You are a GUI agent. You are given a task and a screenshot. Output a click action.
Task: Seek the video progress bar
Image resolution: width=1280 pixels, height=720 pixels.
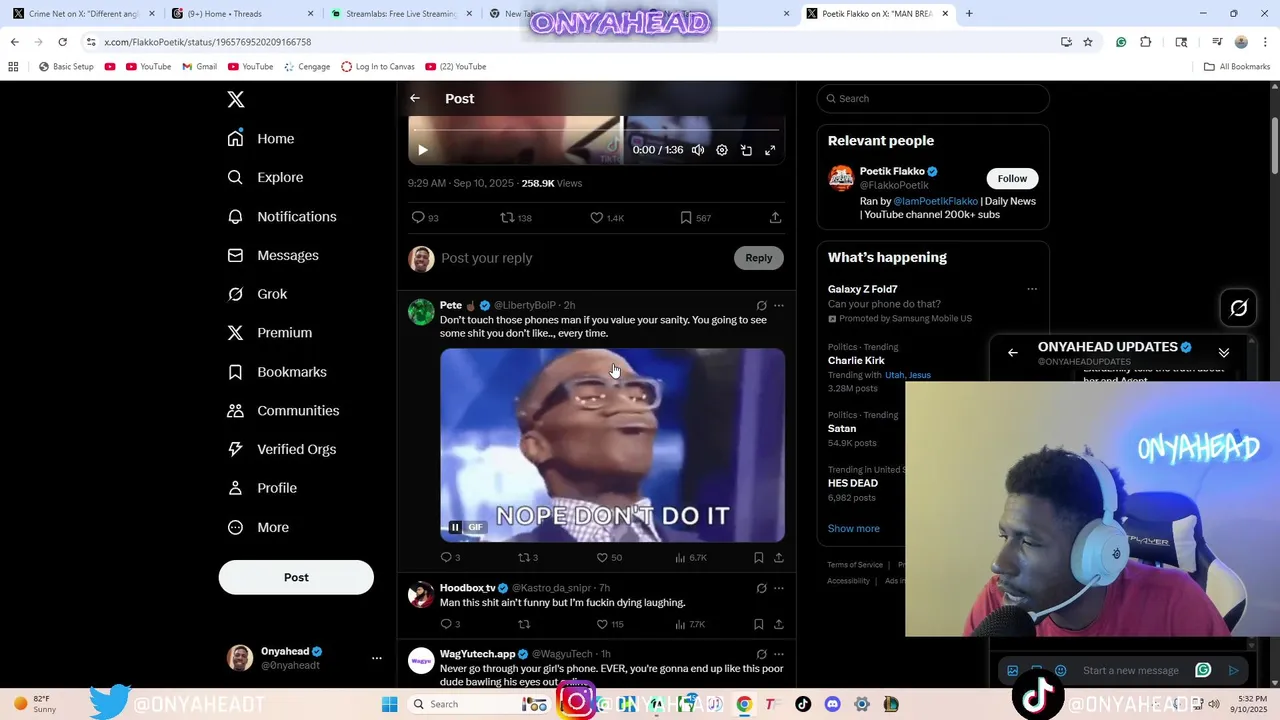pos(597,130)
